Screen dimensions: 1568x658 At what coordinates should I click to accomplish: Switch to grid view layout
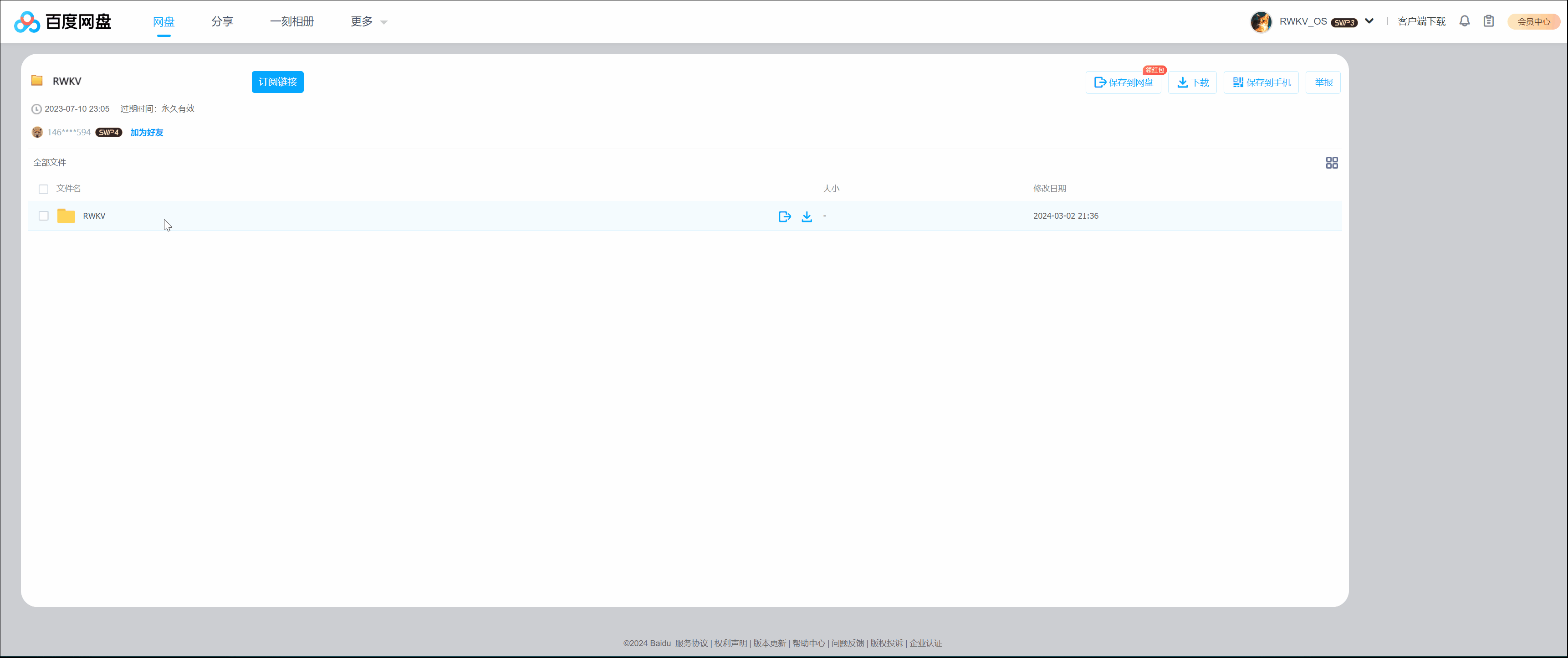pos(1331,163)
